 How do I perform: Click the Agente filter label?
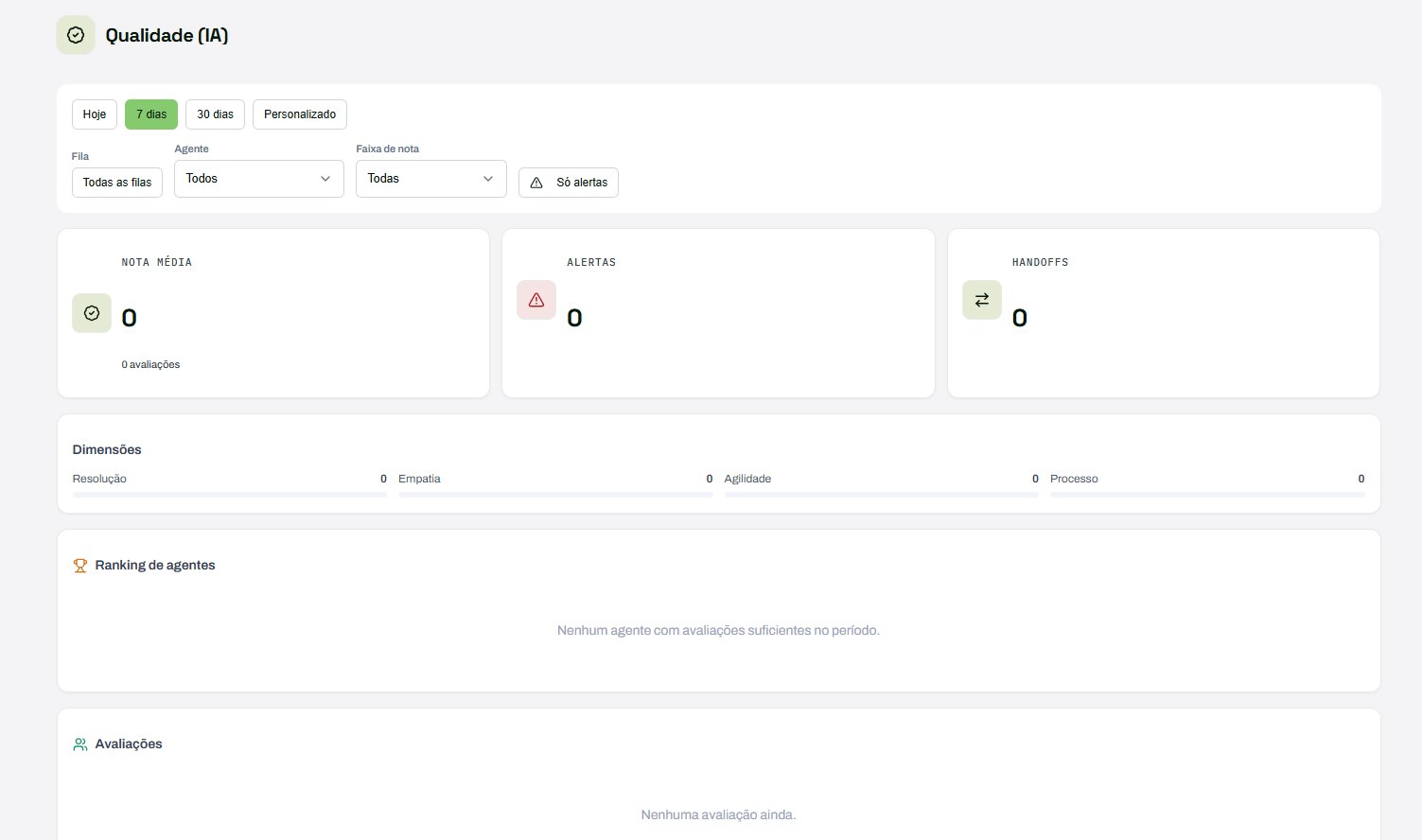click(x=192, y=149)
